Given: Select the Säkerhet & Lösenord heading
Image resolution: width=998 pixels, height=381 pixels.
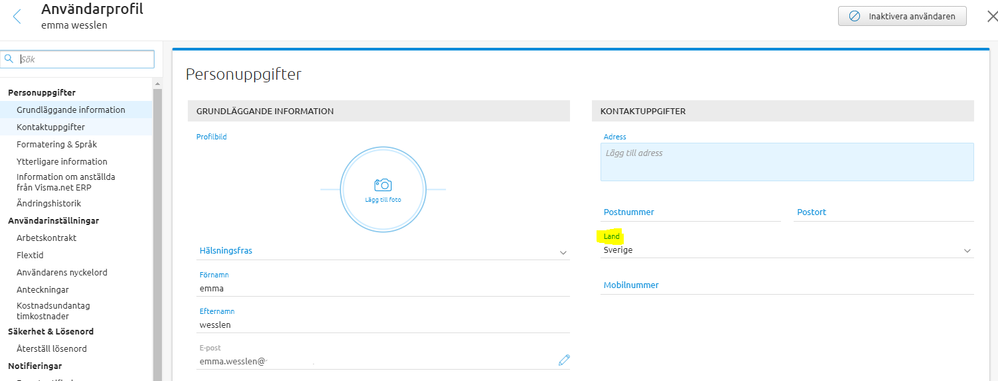Looking at the screenshot, I should (x=51, y=331).
